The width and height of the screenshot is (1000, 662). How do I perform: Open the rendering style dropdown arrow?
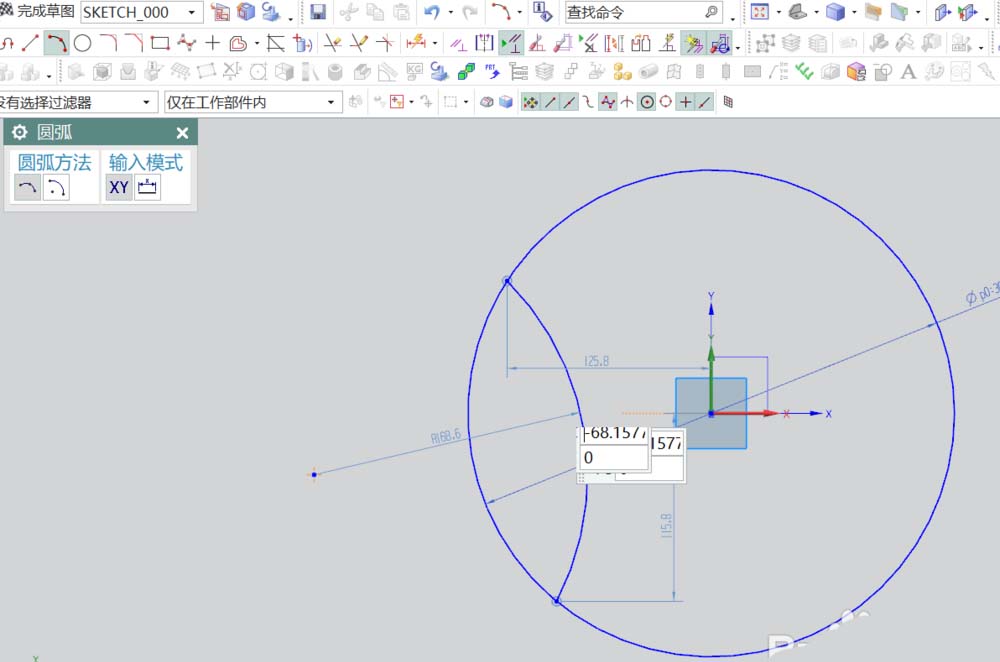853,11
